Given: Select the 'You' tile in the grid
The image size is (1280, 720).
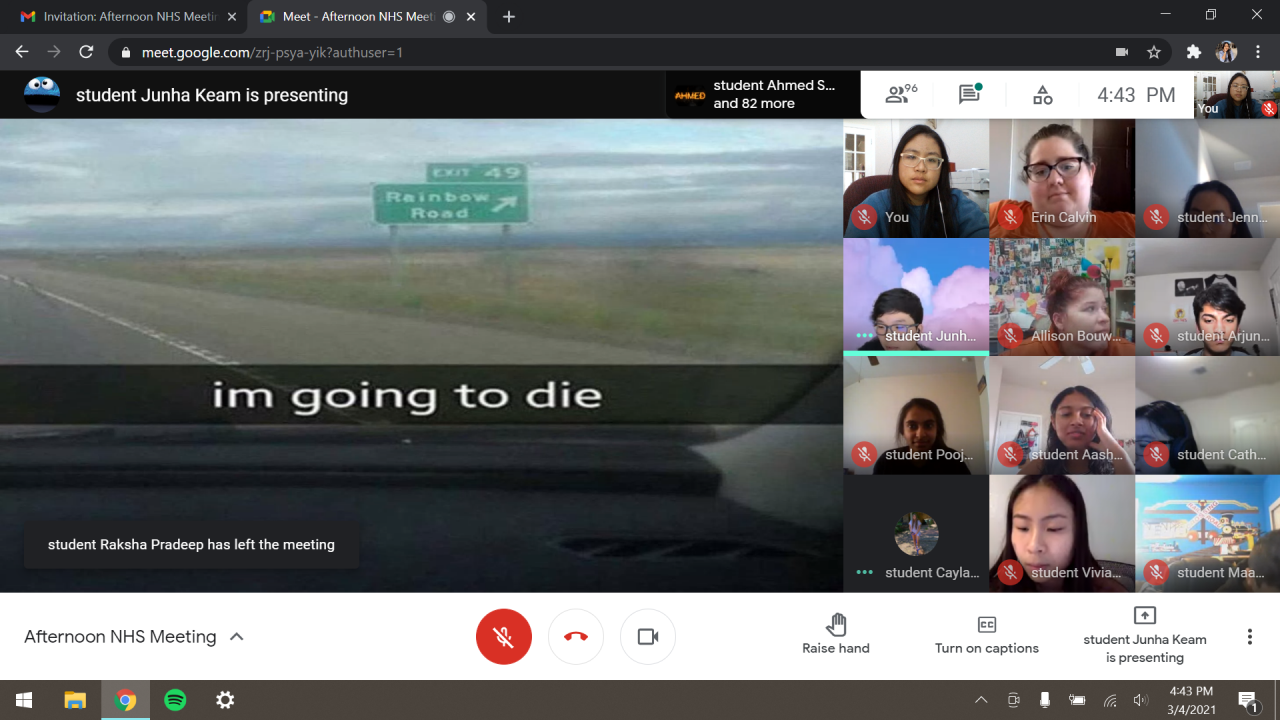Looking at the screenshot, I should pyautogui.click(x=916, y=178).
